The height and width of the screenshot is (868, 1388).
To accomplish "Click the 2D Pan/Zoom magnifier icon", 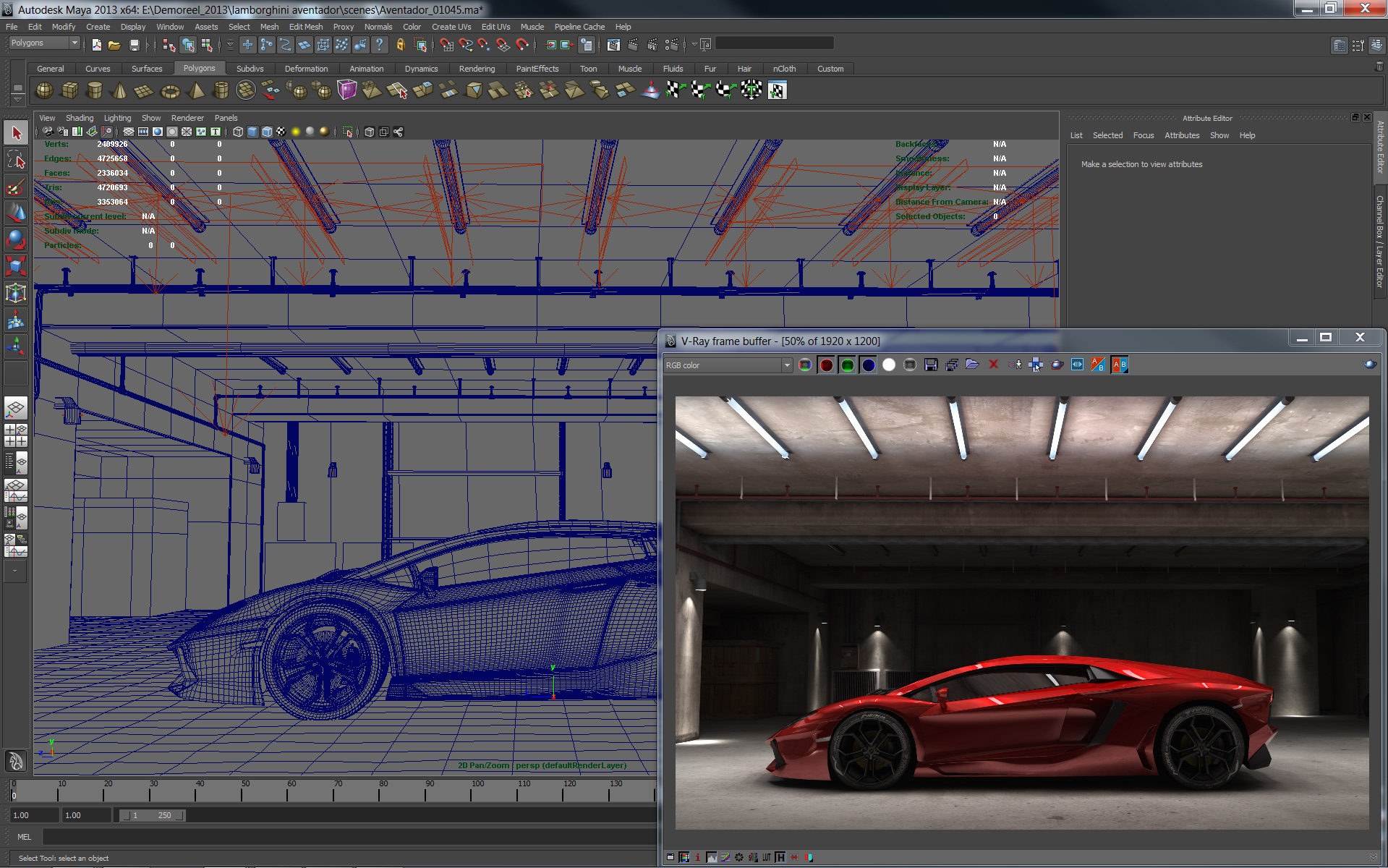I will coord(106,132).
